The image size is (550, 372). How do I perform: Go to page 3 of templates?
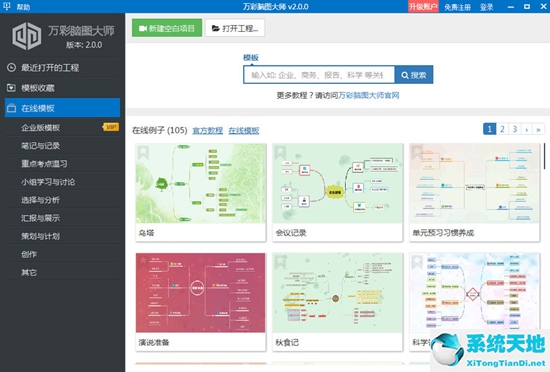[515, 129]
